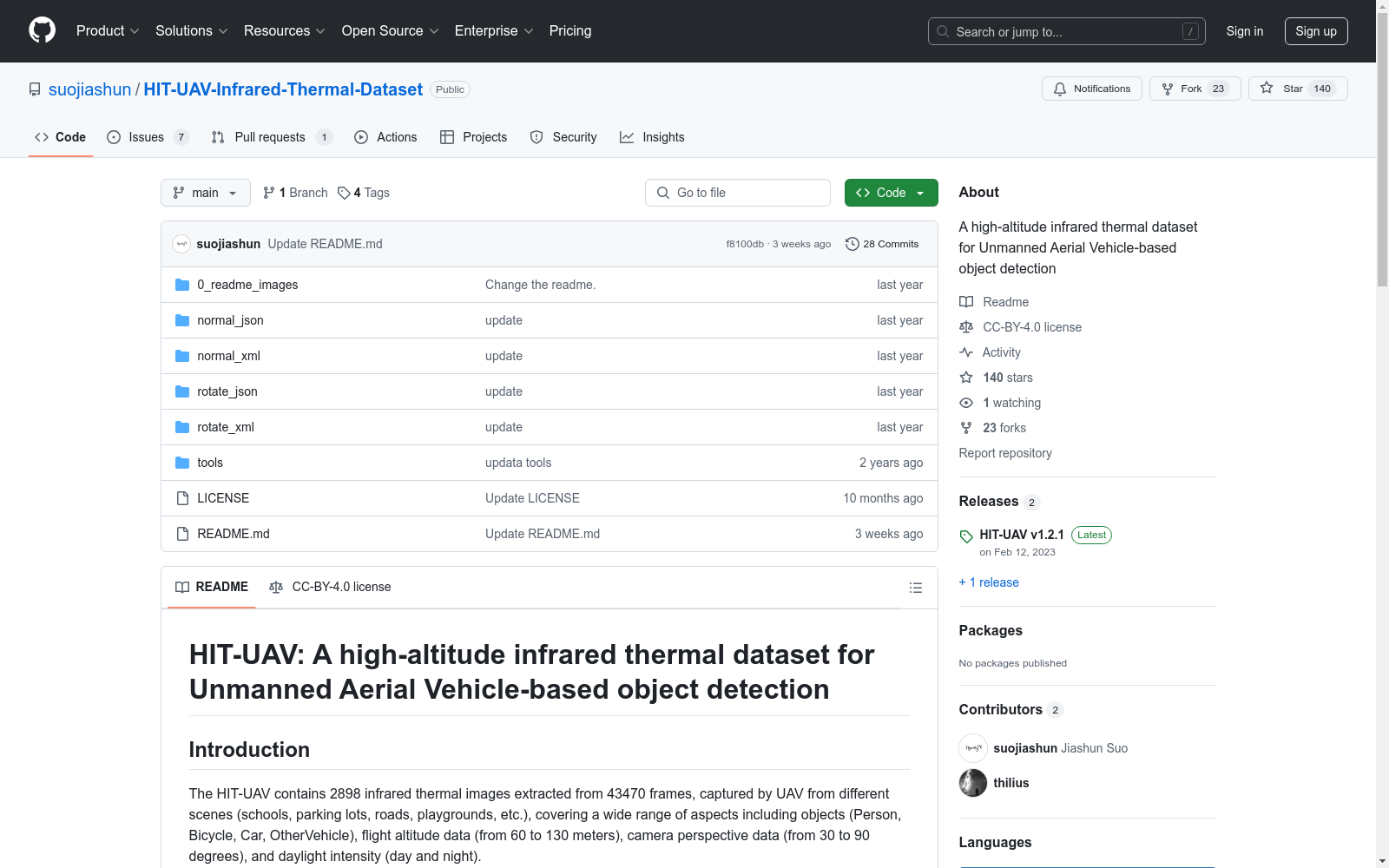Open the main branch dropdown

click(205, 193)
